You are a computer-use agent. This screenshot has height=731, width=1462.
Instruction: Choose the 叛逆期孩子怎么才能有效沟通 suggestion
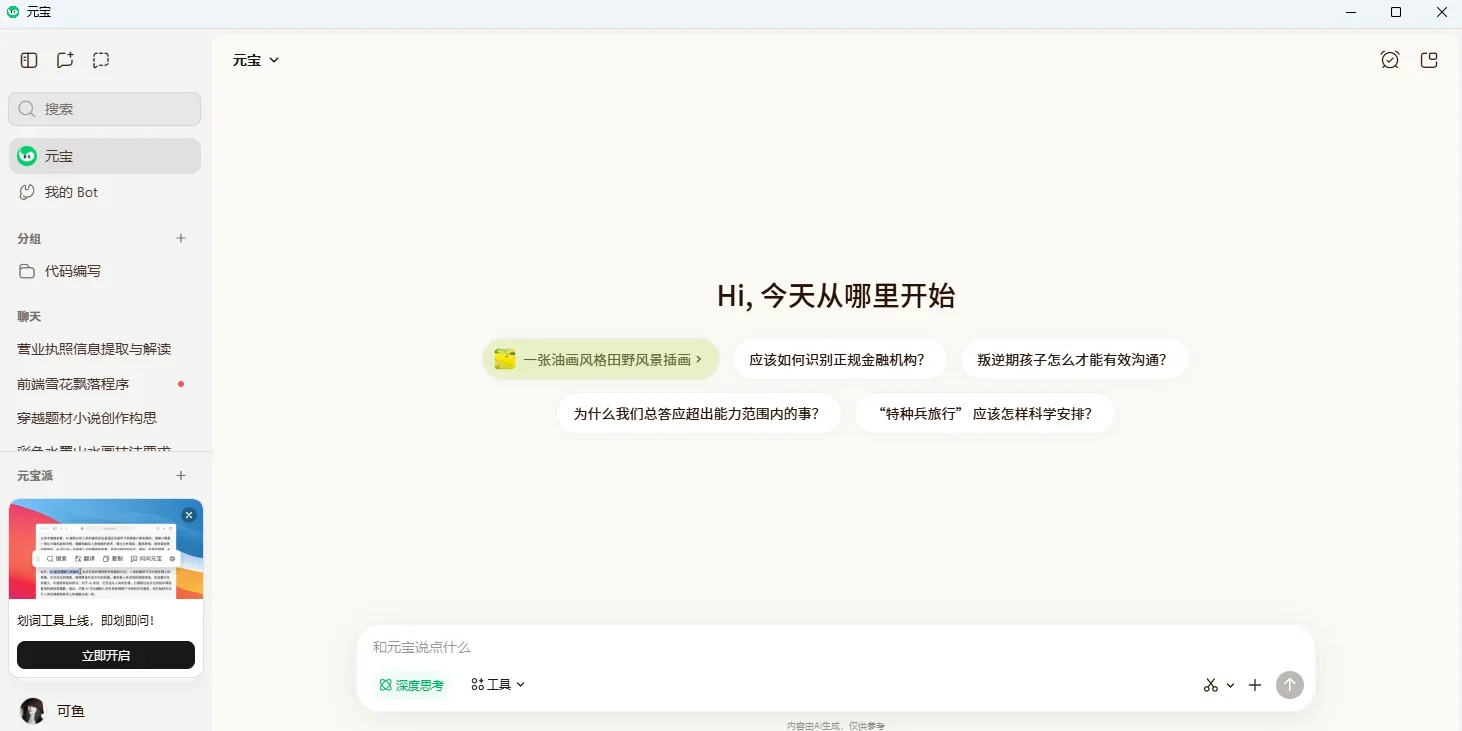[1075, 359]
